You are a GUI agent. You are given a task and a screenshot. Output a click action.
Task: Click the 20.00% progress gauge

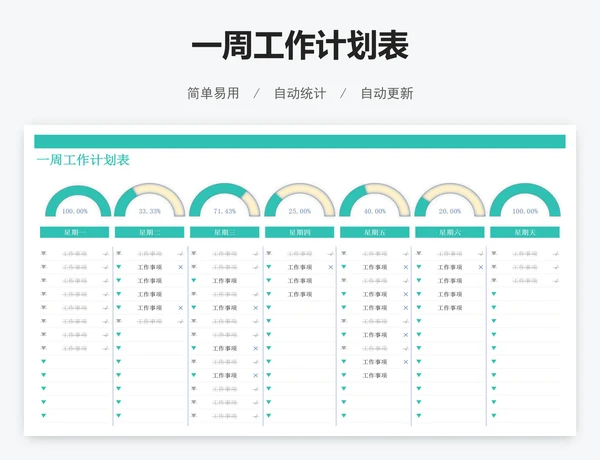click(x=450, y=200)
